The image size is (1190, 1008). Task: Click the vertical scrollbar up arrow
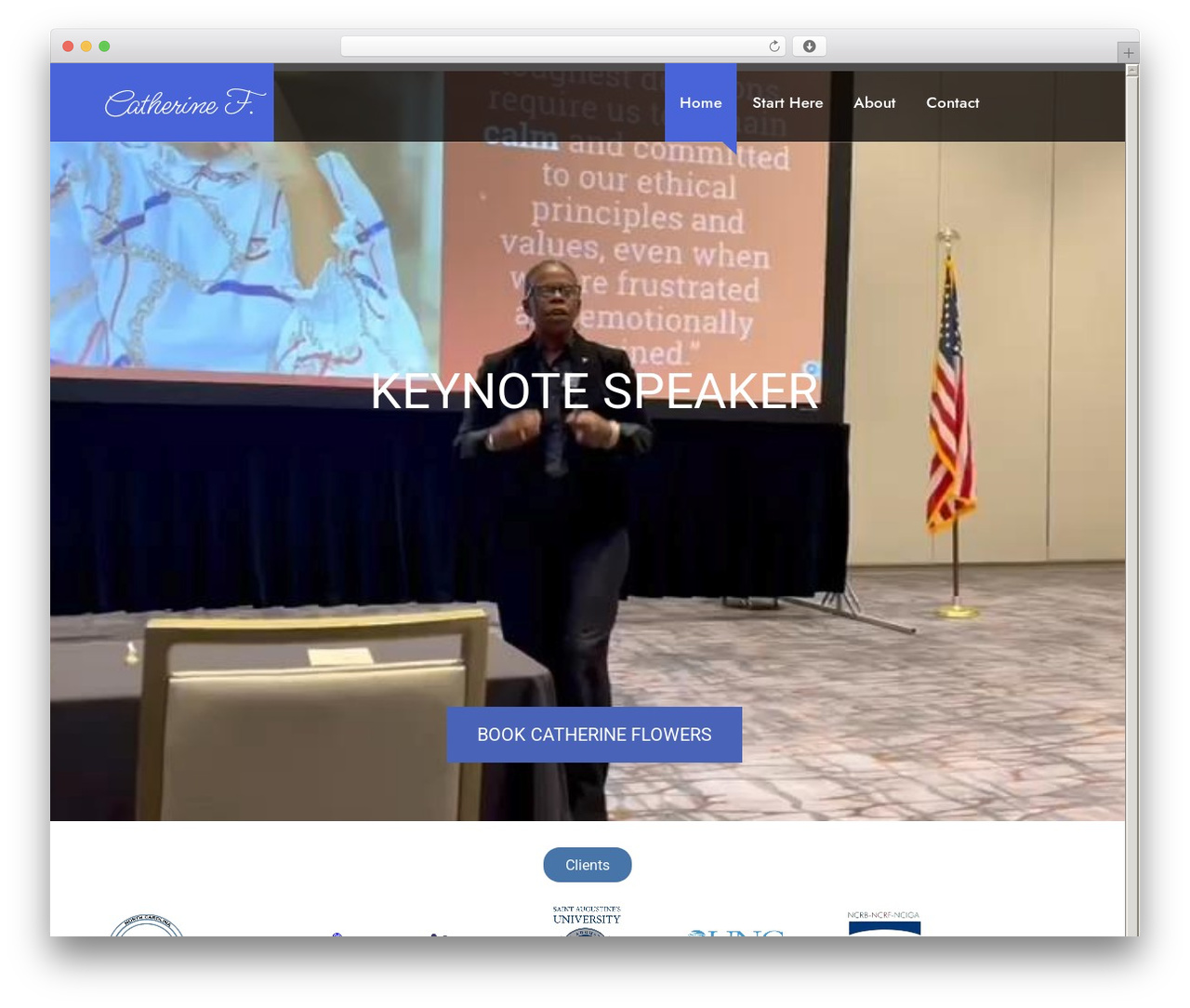click(x=1131, y=71)
